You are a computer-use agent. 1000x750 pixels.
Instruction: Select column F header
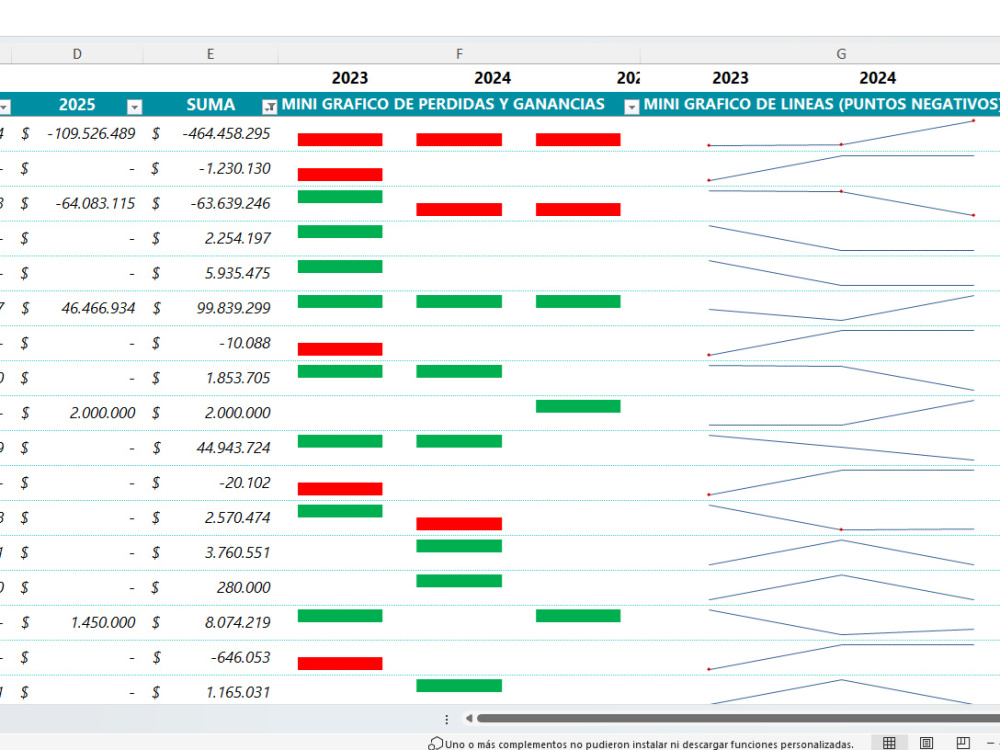[459, 54]
